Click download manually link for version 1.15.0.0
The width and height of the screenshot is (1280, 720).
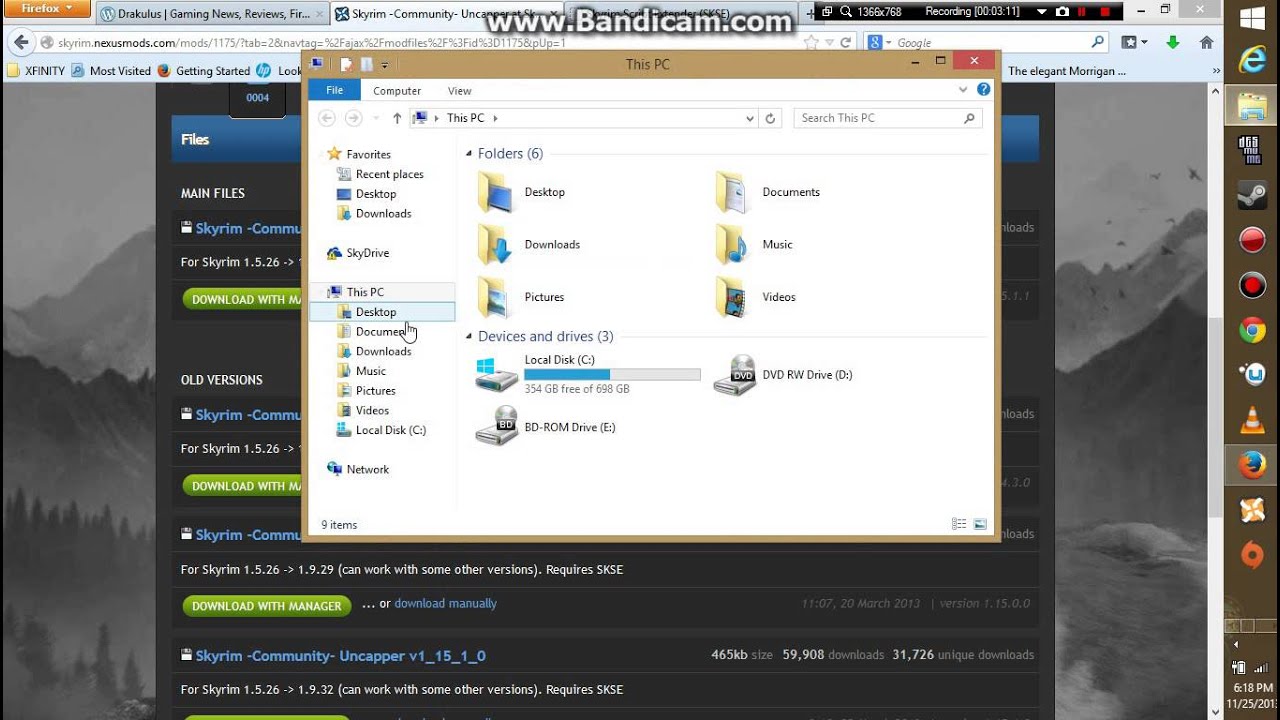point(445,604)
